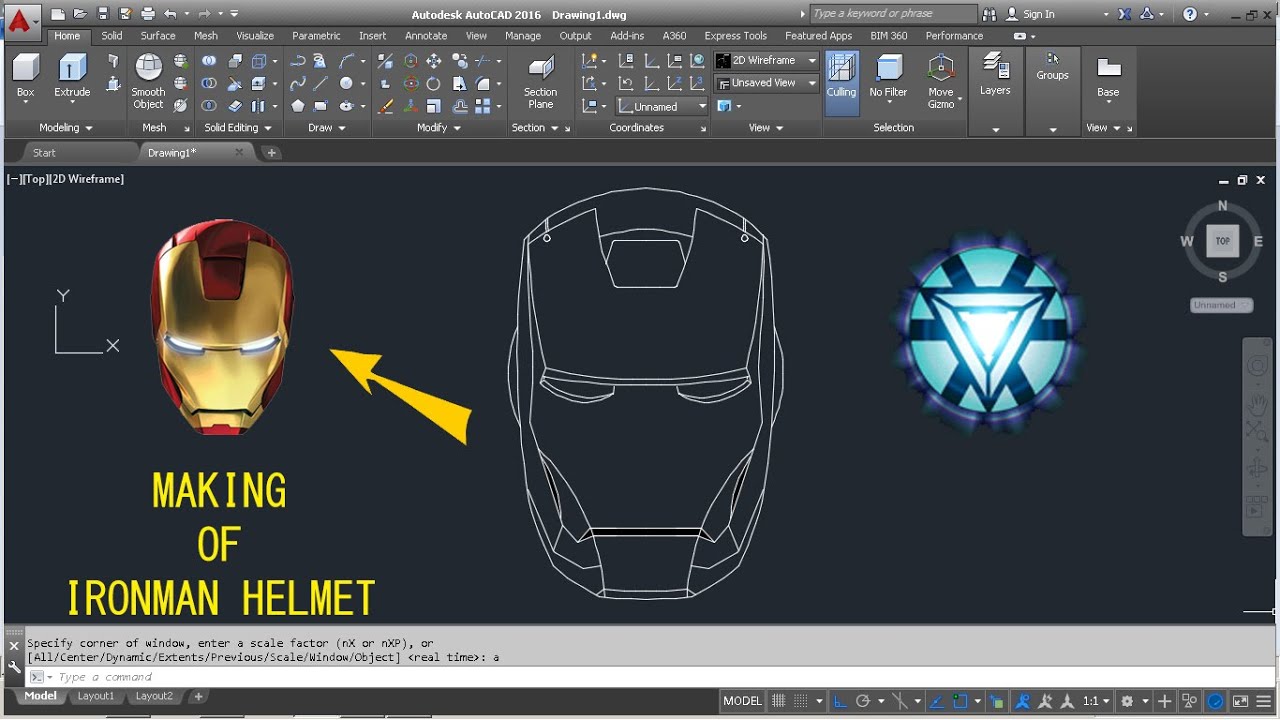The image size is (1280, 720).
Task: Select the Box modeling tool
Action: [x=25, y=77]
